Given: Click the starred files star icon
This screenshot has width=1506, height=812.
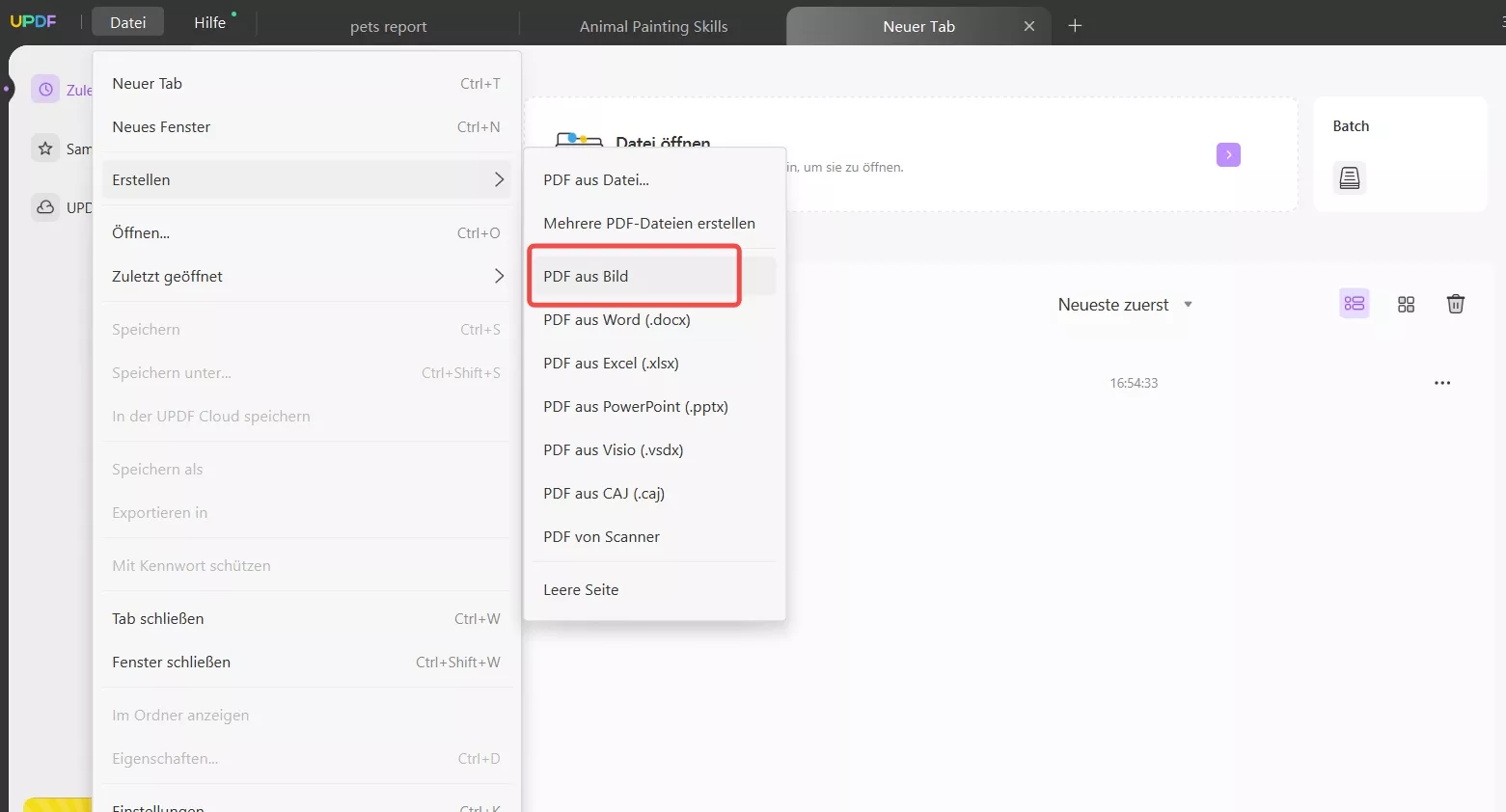Looking at the screenshot, I should click(x=45, y=149).
